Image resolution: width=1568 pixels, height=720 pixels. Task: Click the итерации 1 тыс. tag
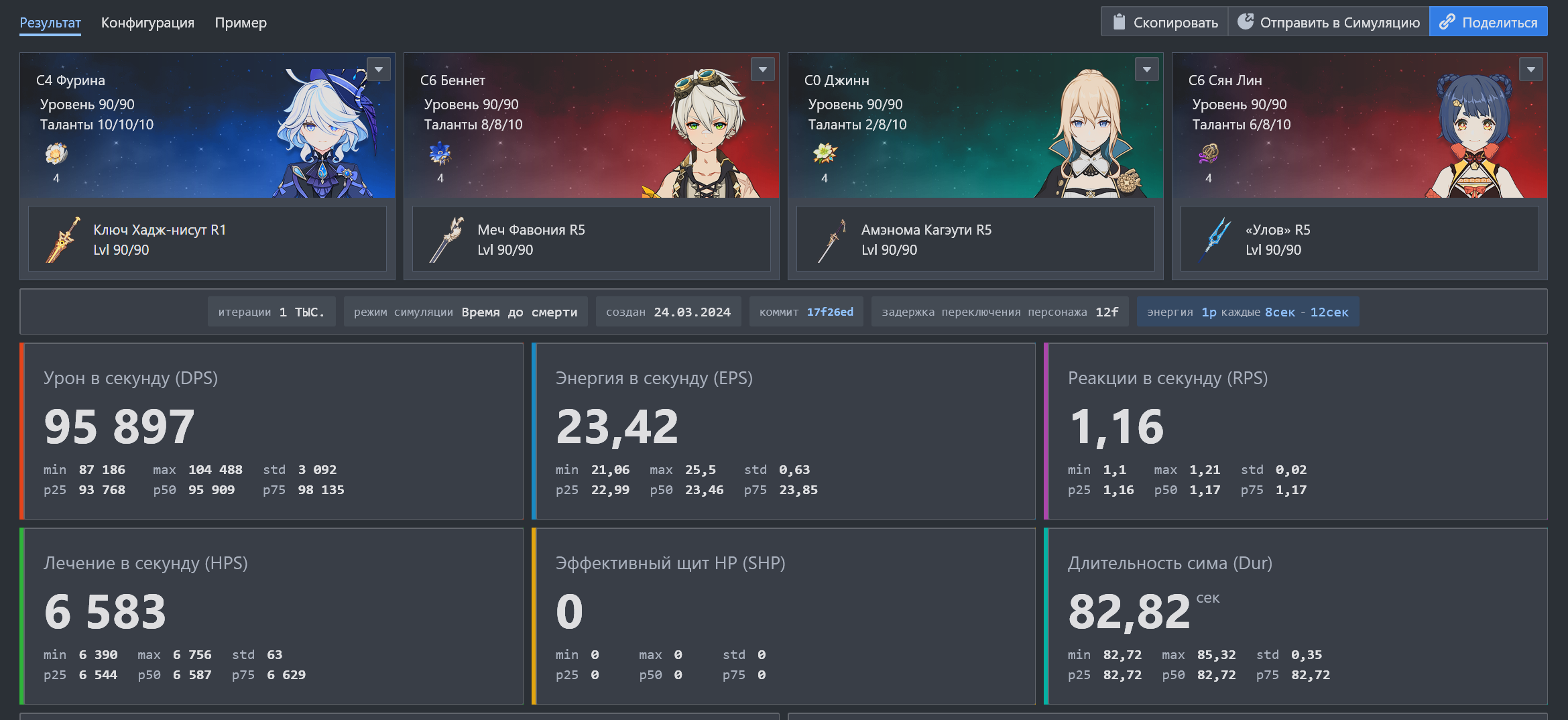271,312
